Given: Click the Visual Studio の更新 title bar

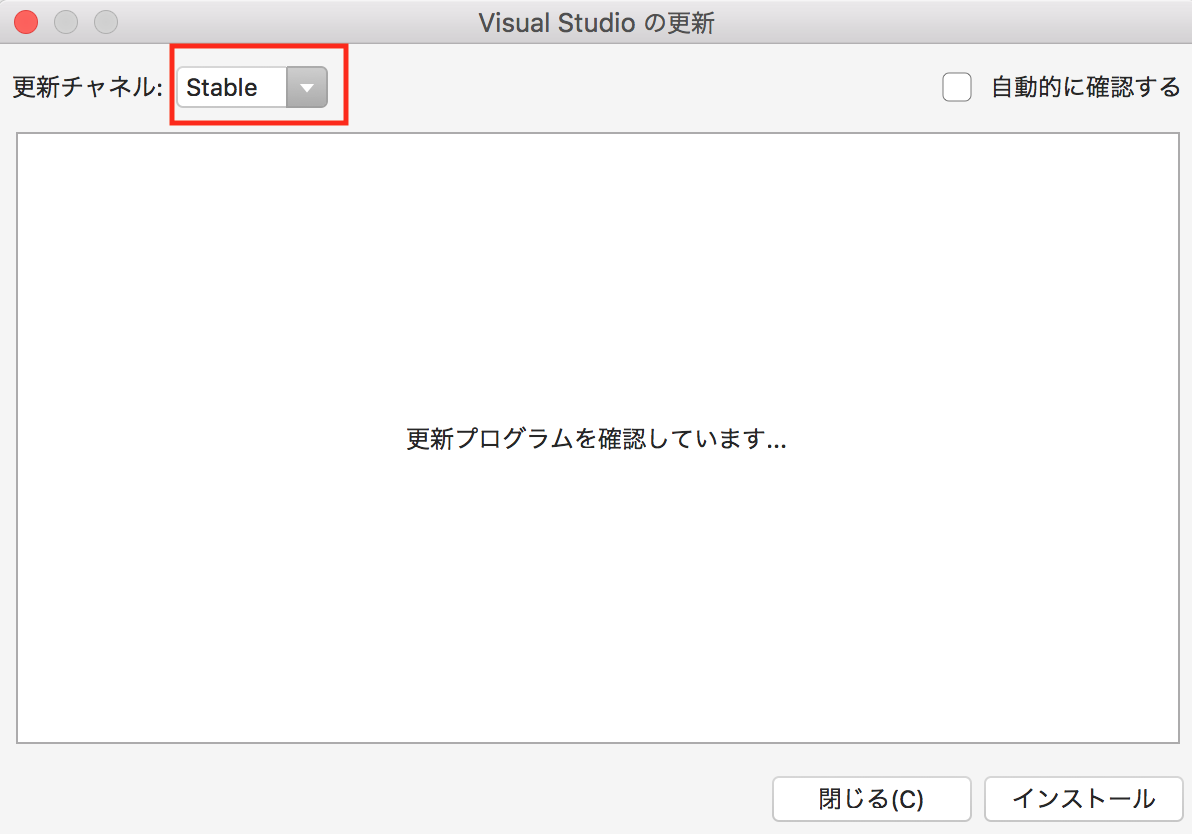Looking at the screenshot, I should click(x=596, y=22).
